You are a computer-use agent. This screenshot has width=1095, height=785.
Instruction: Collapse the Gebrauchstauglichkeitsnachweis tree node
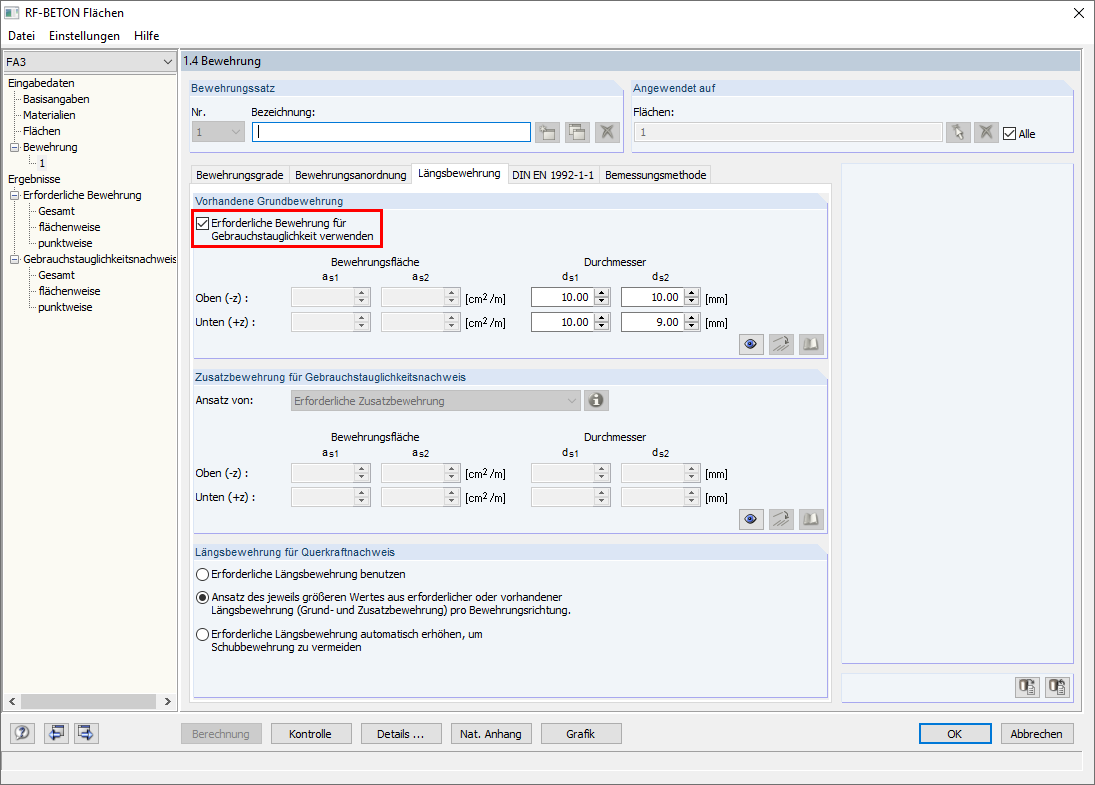pyautogui.click(x=14, y=260)
